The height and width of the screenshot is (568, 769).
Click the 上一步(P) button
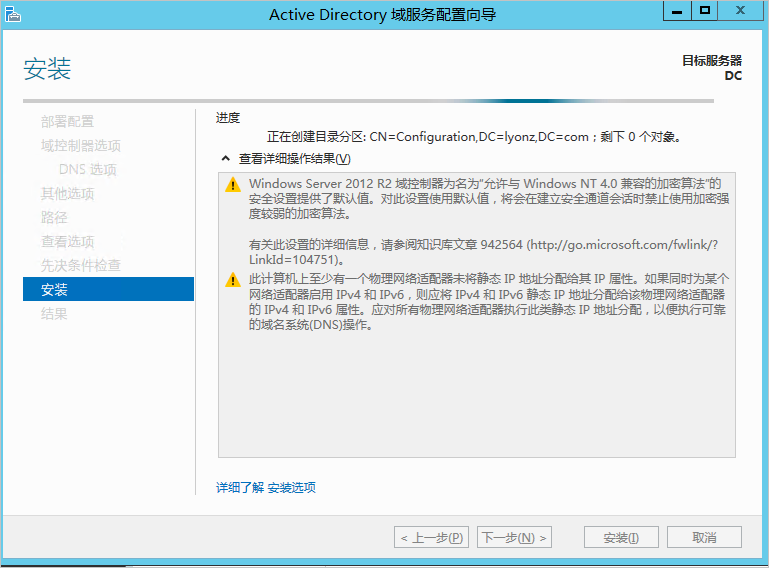click(432, 538)
